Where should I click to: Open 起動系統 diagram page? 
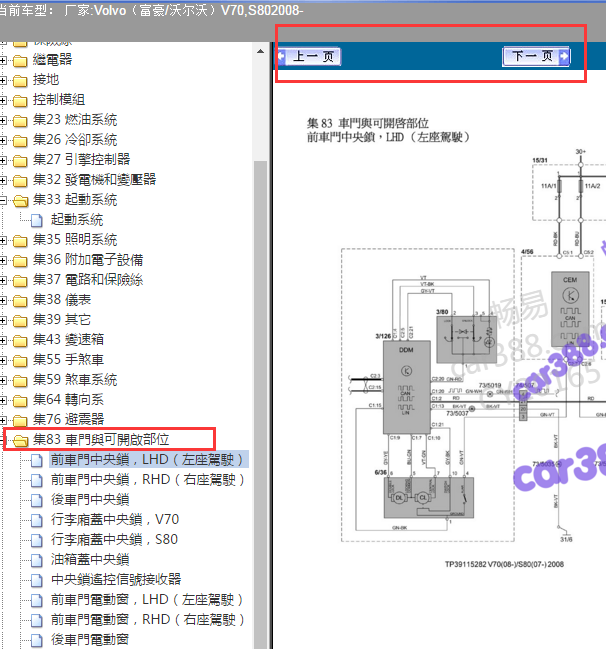(77, 220)
